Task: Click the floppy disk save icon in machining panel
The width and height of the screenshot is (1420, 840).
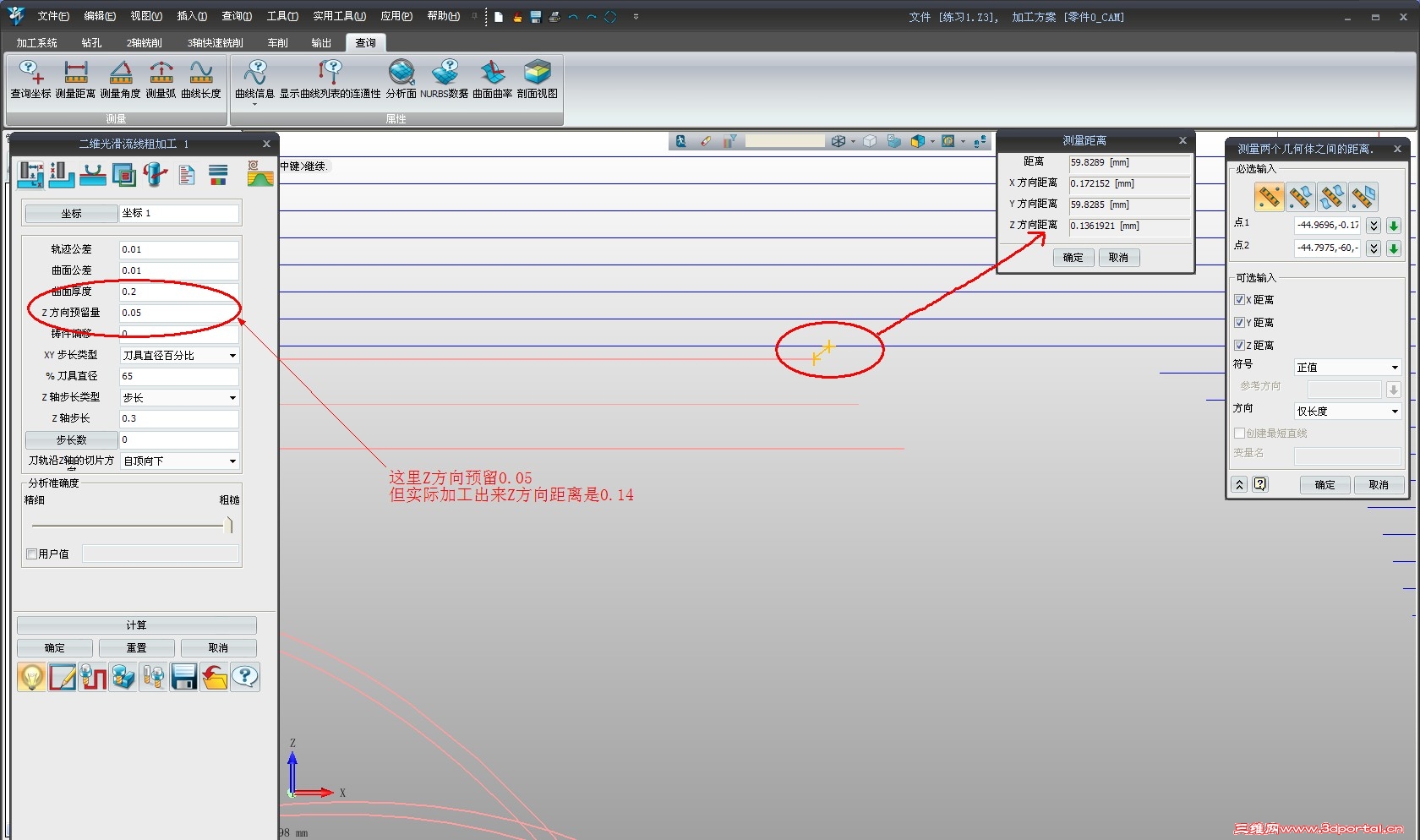Action: [x=184, y=677]
